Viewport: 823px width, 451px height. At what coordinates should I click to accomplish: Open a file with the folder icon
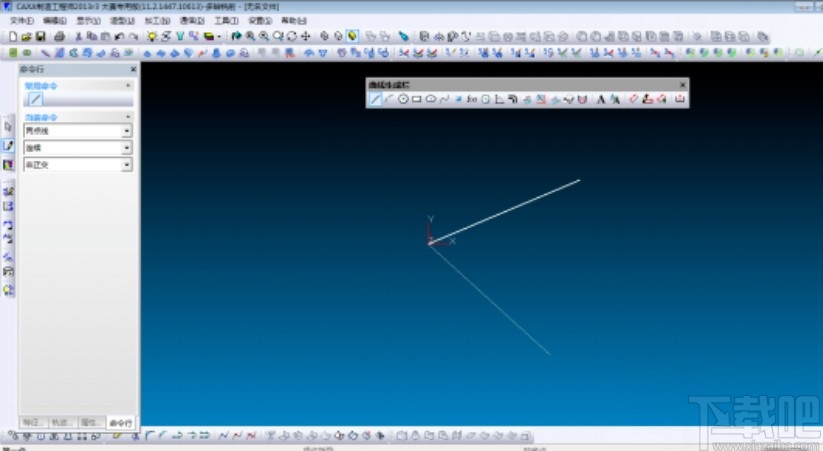[x=27, y=36]
